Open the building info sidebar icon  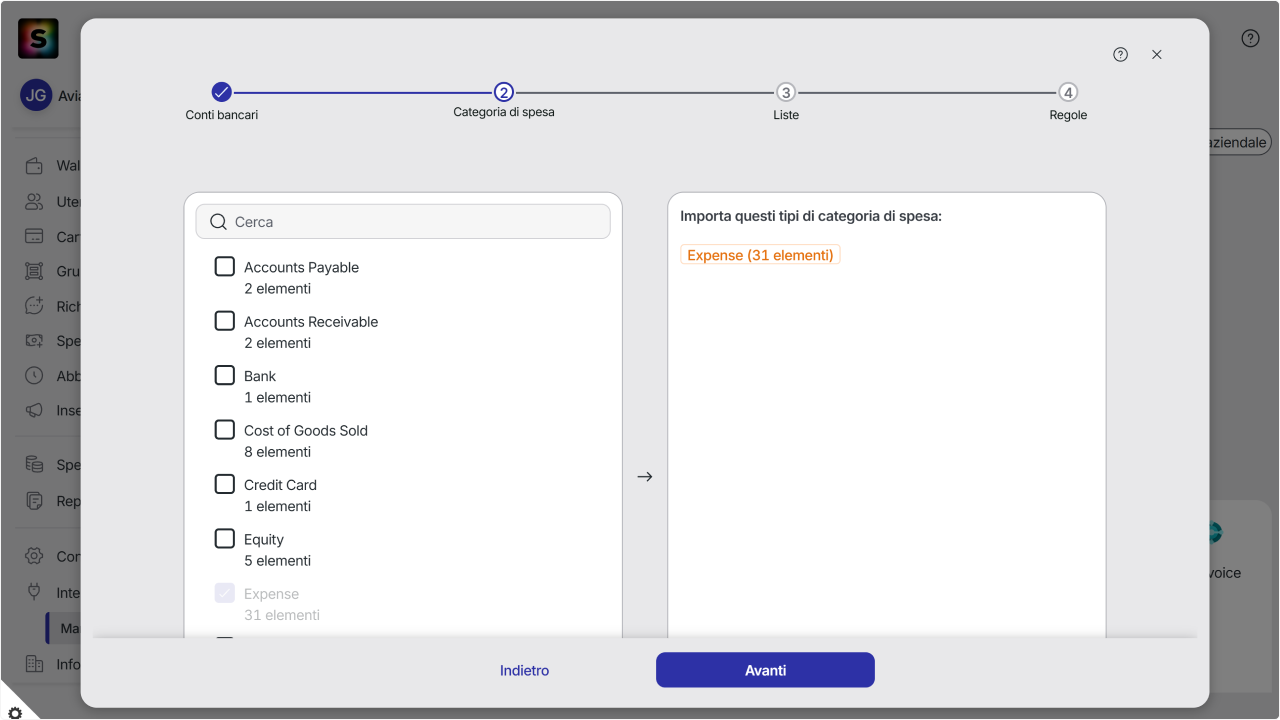pyautogui.click(x=35, y=664)
